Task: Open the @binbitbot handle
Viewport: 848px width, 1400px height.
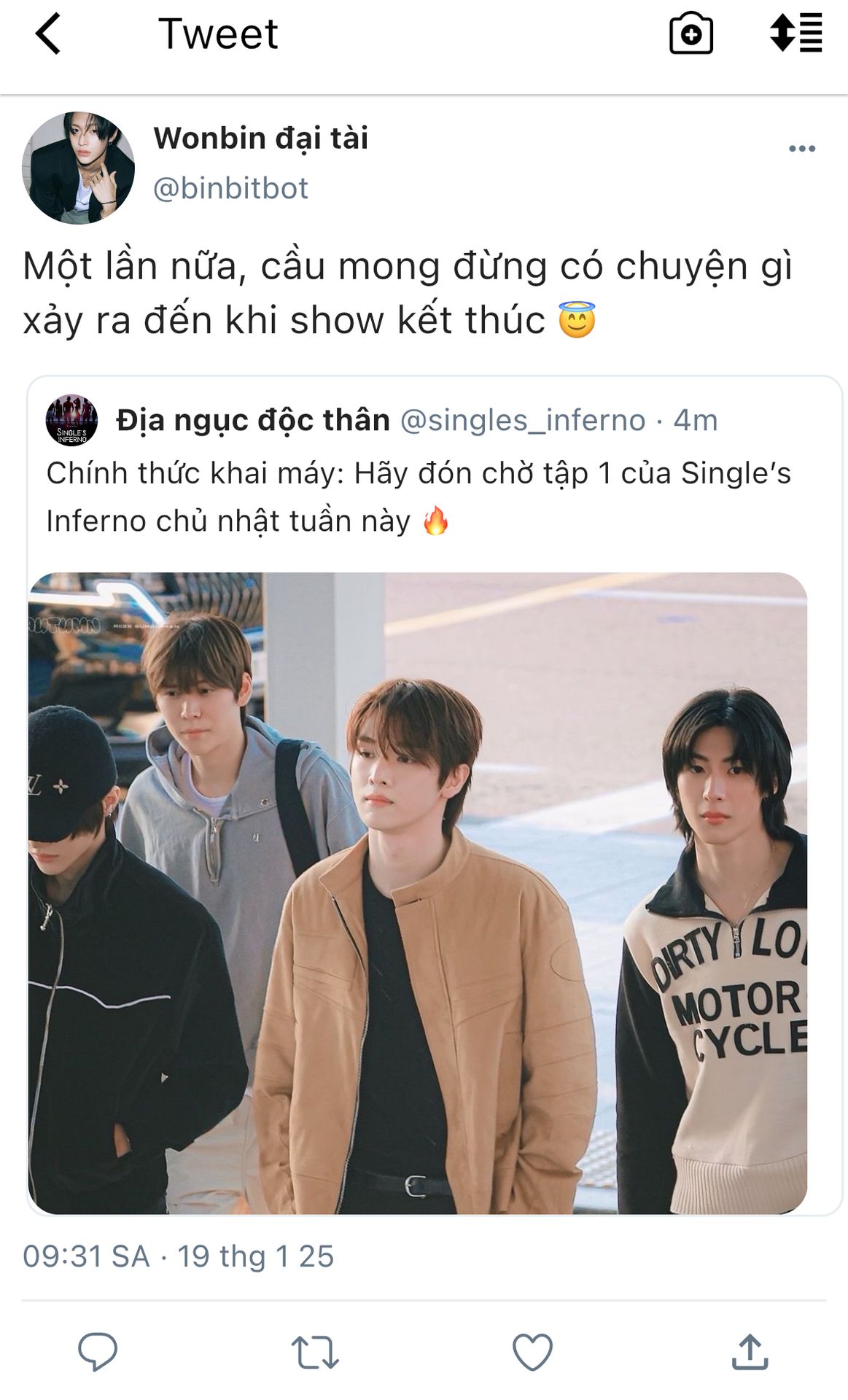Action: [230, 188]
